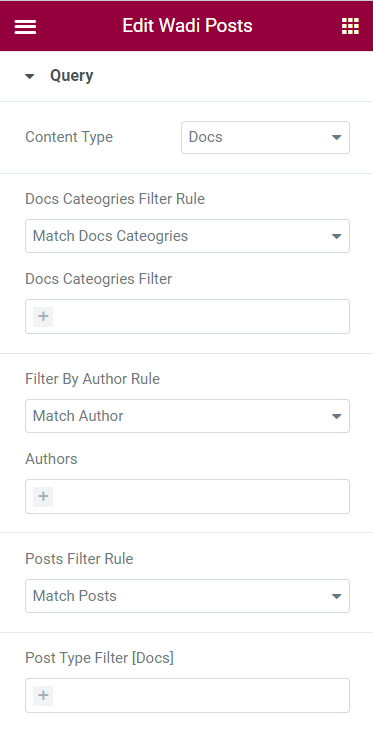Click inside the Authors input field
The height and width of the screenshot is (731, 373).
coord(187,497)
